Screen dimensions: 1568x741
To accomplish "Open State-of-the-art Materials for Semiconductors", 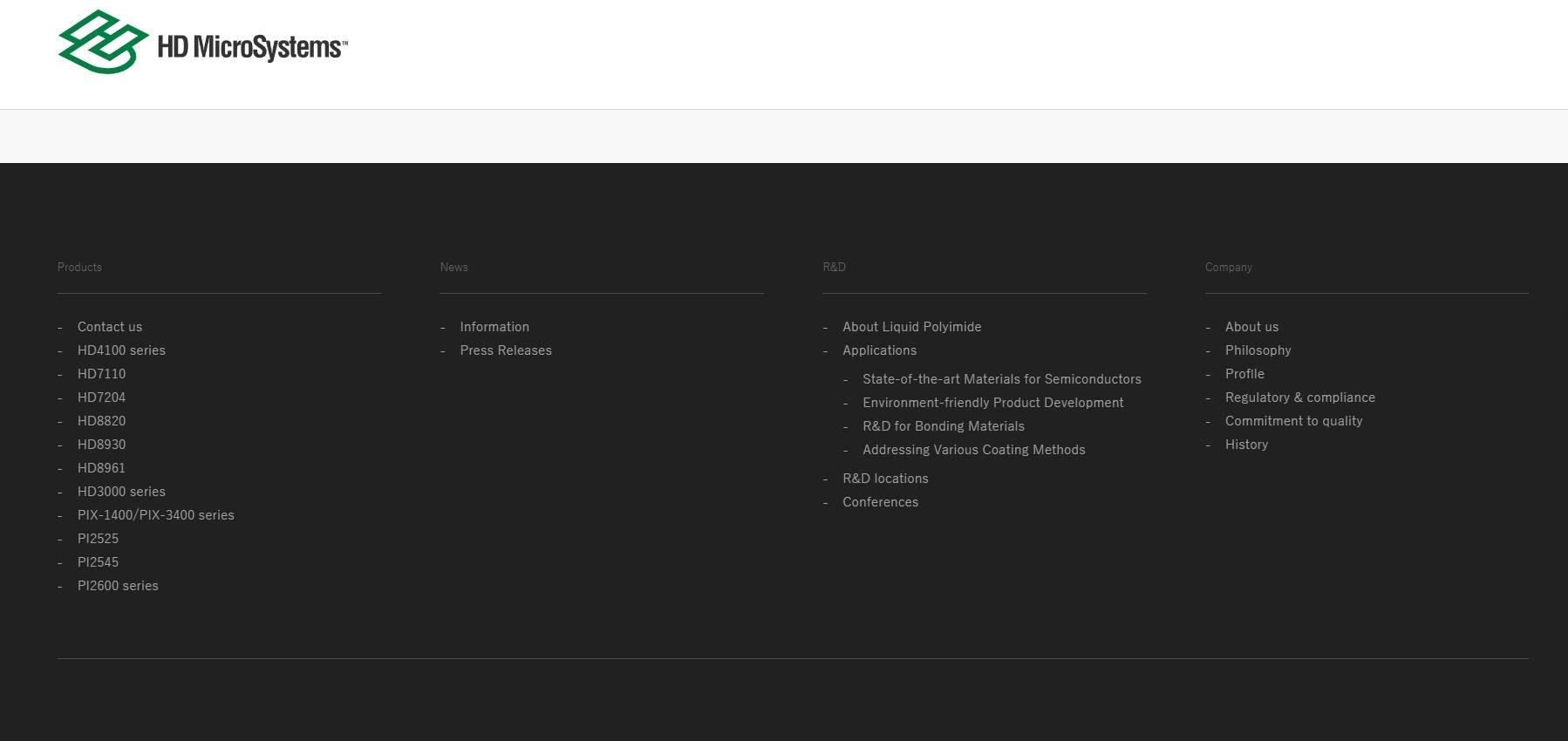I will [1001, 379].
